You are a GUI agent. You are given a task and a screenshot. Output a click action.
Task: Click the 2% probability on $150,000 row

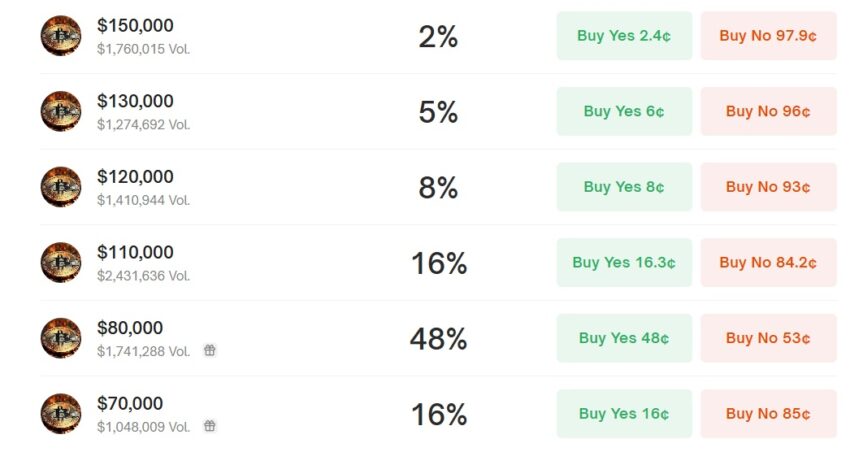pyautogui.click(x=438, y=37)
